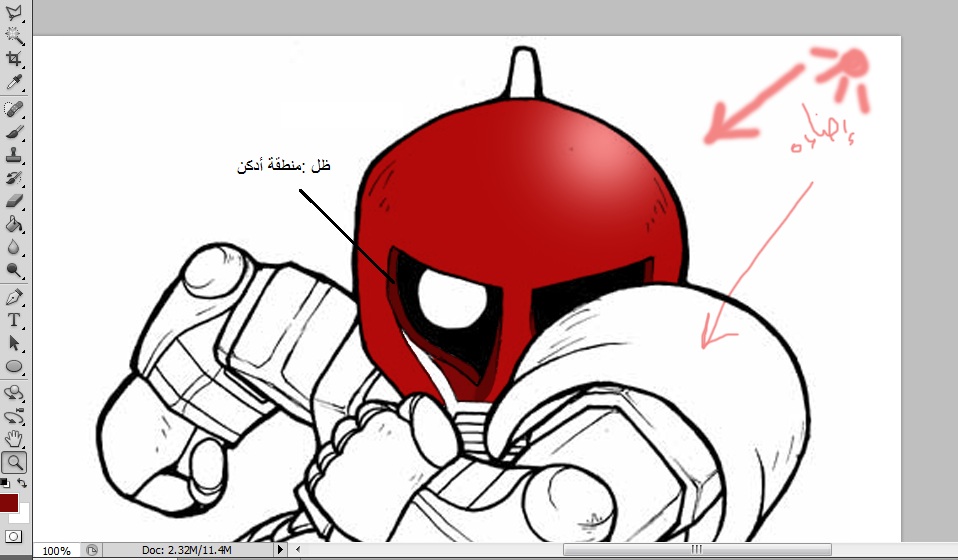958x560 pixels.
Task: Select the Hand tool
Action: pos(13,439)
